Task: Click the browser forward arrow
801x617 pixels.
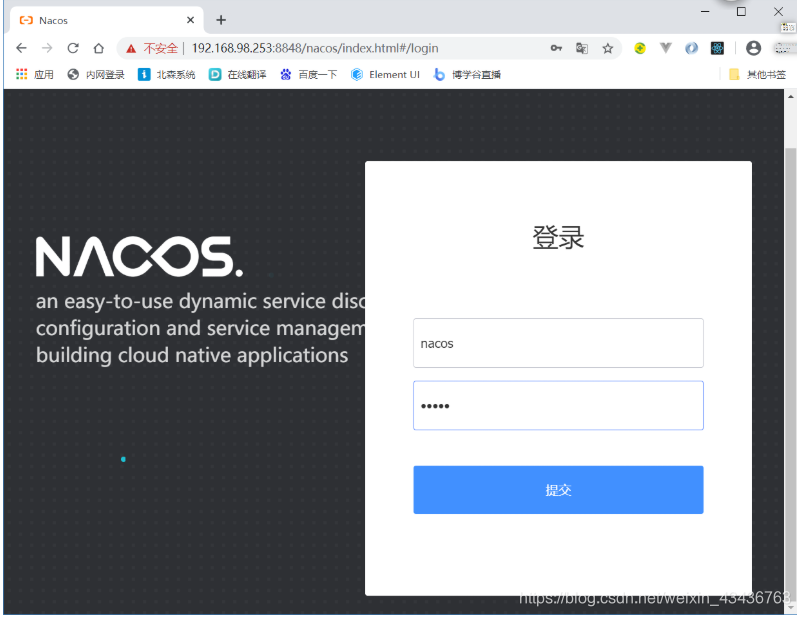Action: [47, 48]
